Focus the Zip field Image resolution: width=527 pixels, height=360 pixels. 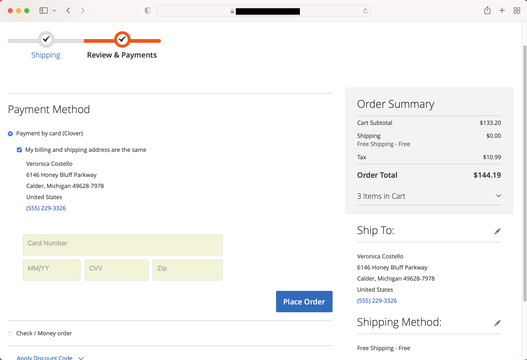[188, 270]
